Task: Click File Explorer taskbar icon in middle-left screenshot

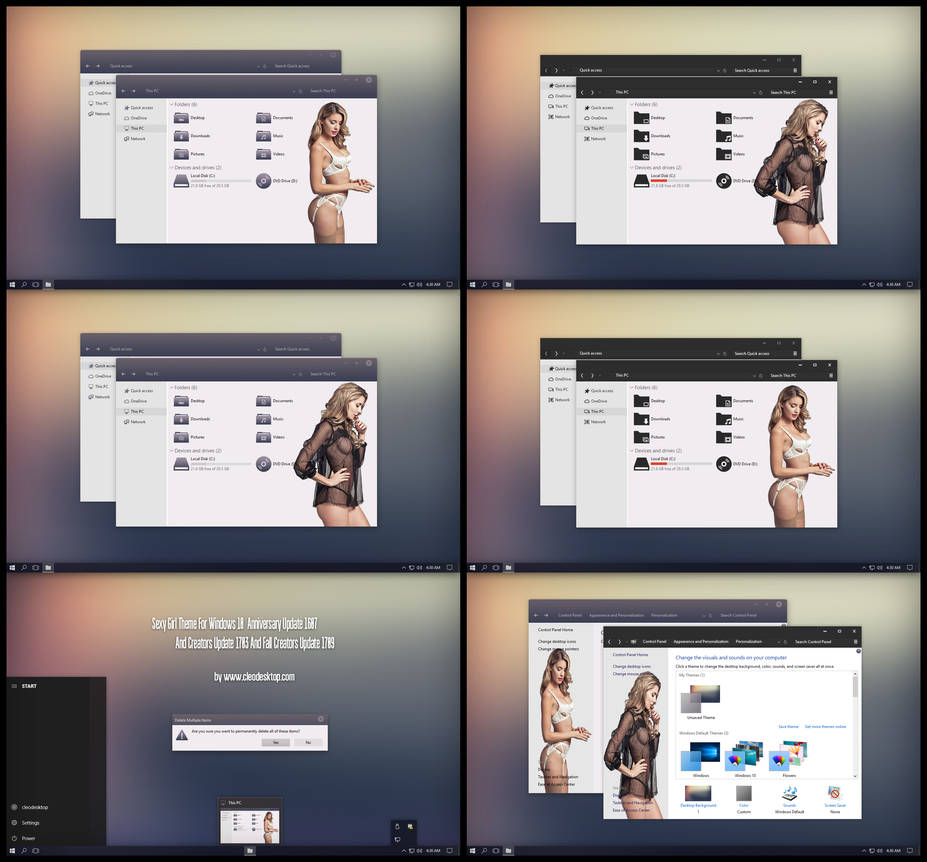Action: (48, 568)
